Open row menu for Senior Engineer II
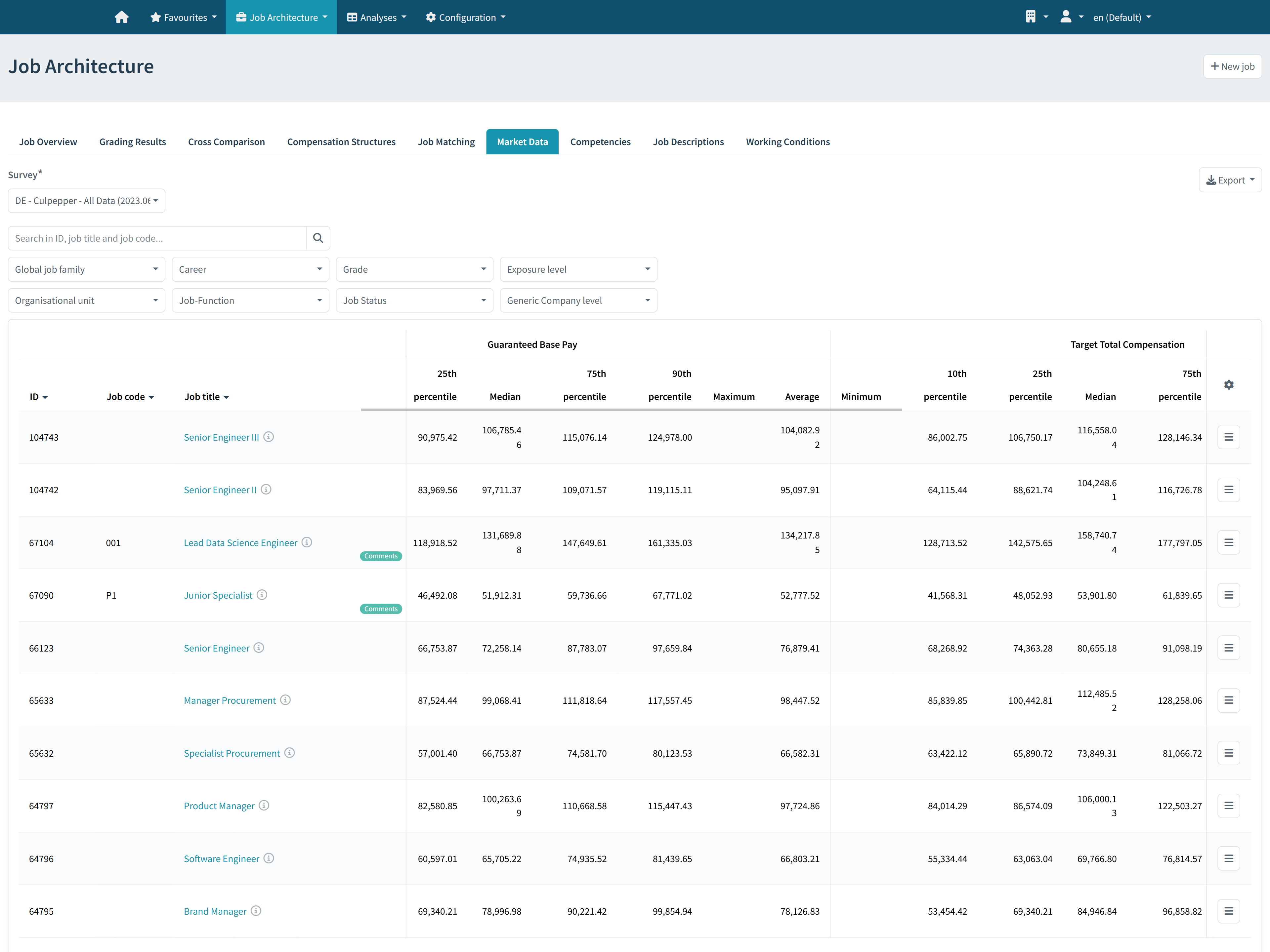Screen dimensions: 1270x952 click(x=1228, y=490)
